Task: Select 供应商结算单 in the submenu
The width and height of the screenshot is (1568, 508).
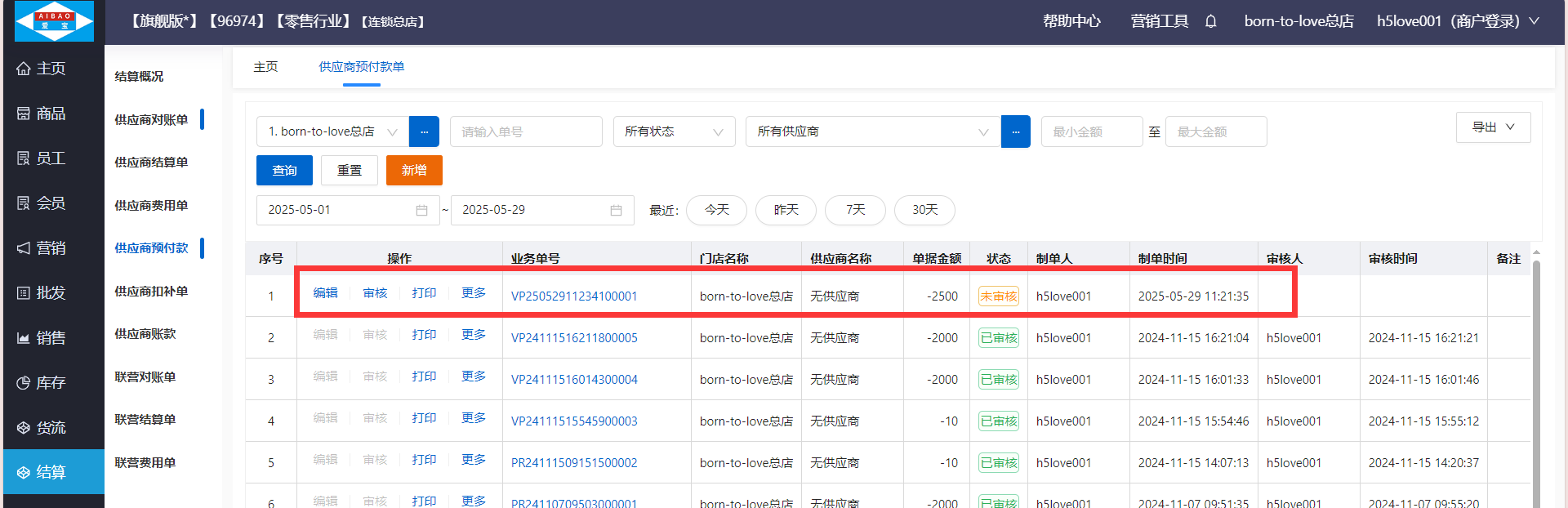Action: 151,163
